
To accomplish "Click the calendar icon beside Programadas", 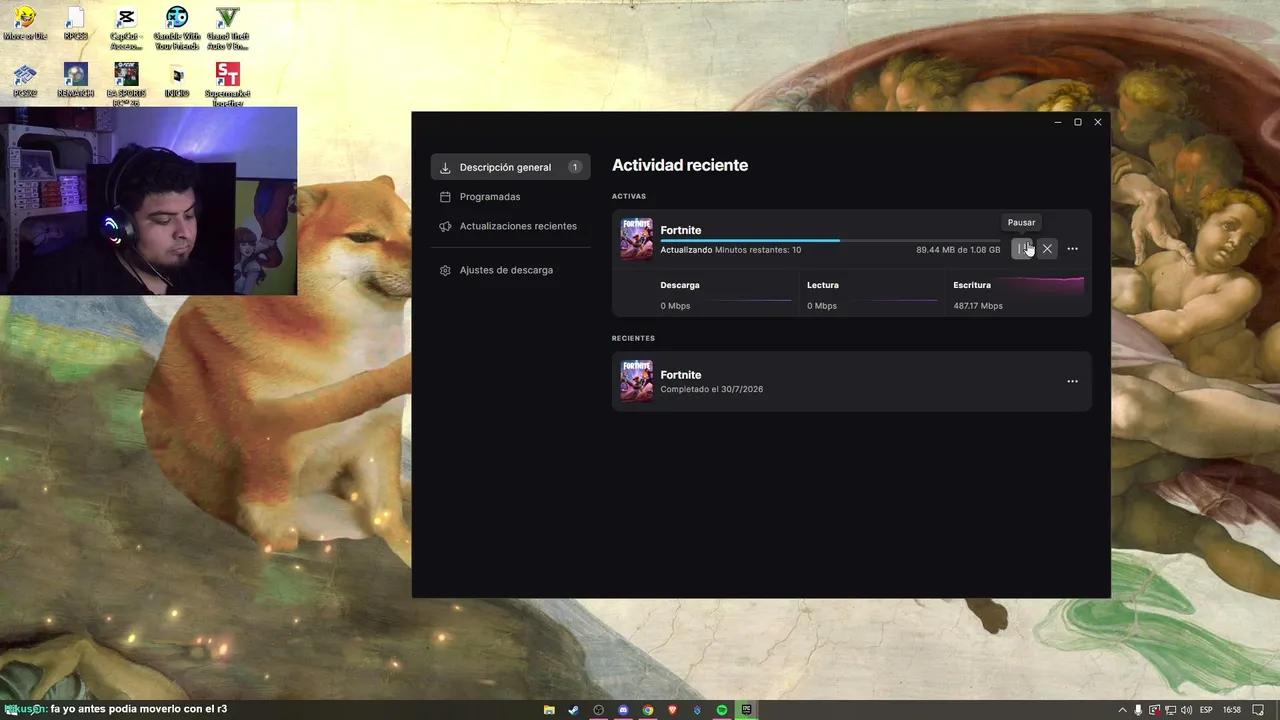I will 445,197.
